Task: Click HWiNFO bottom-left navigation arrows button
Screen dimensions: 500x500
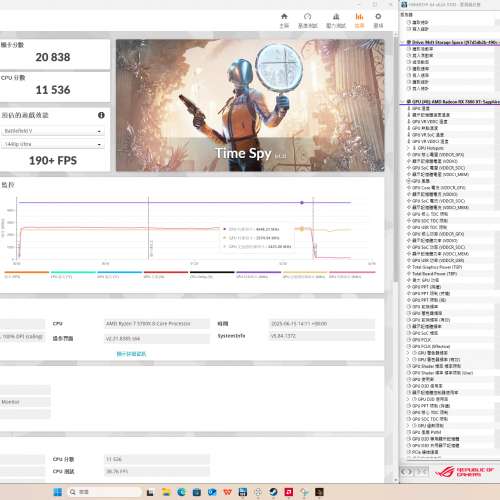Action: [406, 472]
